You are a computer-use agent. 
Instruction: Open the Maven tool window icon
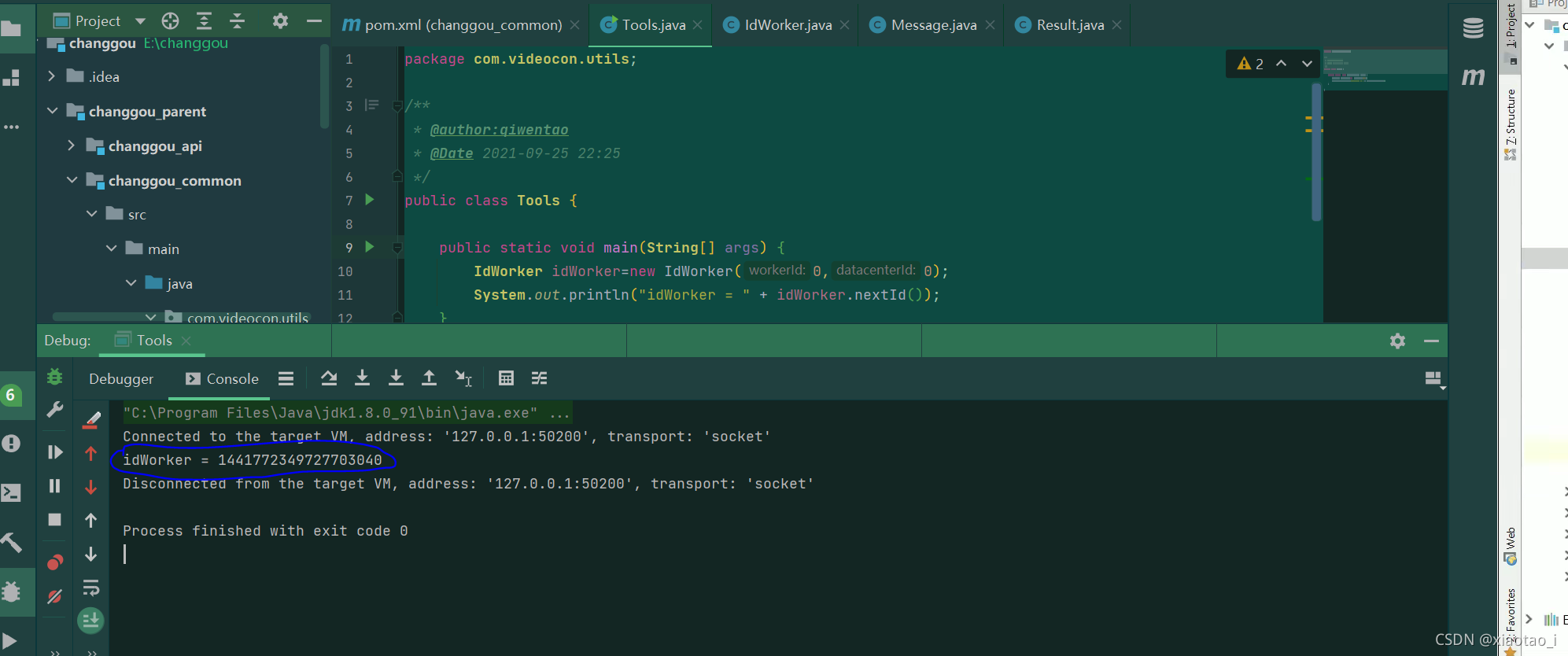point(1473,76)
